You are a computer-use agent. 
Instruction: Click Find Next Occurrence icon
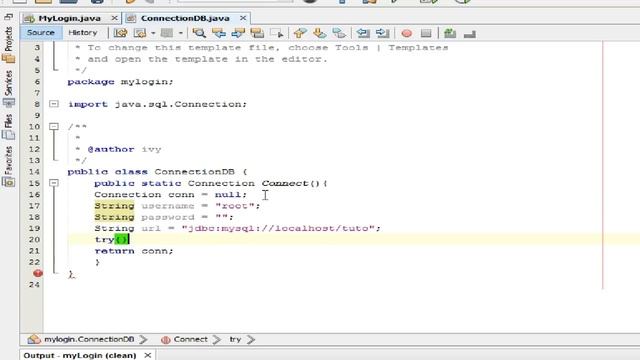click(238, 33)
